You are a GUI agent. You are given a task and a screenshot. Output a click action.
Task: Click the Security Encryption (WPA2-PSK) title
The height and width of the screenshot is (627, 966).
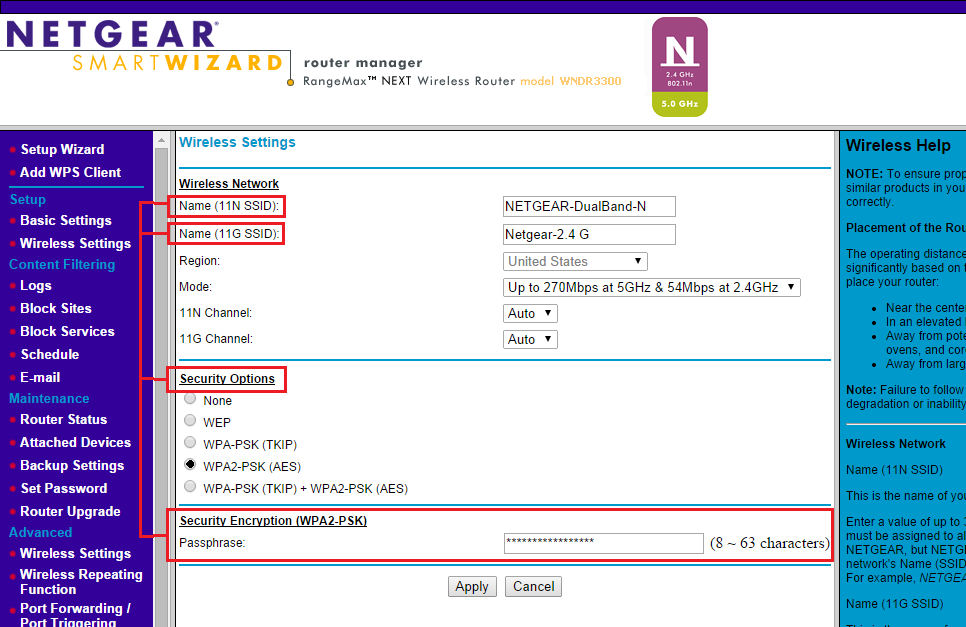point(273,521)
